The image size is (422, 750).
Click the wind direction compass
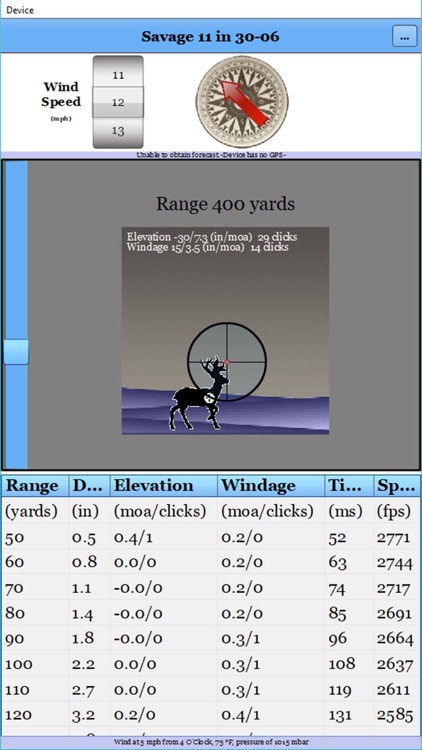pos(242,101)
